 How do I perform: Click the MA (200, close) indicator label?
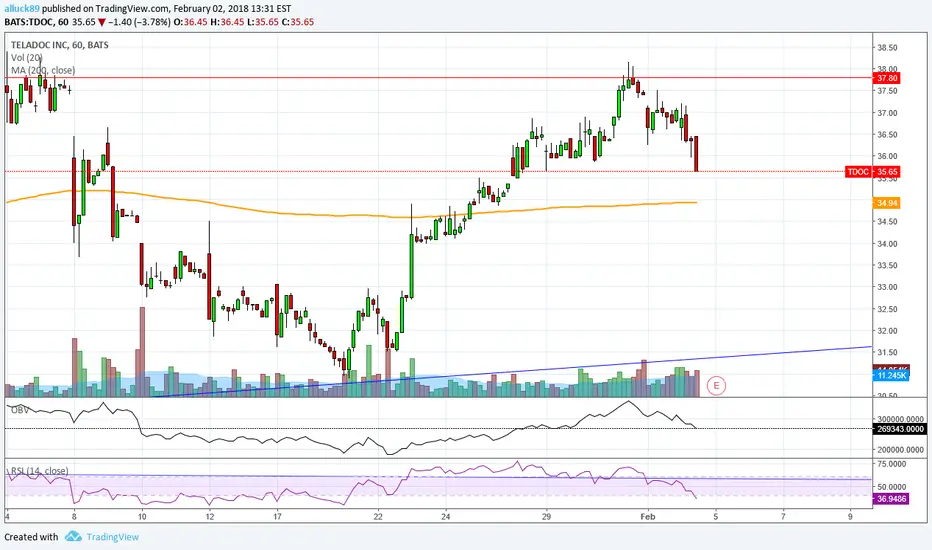[x=43, y=70]
